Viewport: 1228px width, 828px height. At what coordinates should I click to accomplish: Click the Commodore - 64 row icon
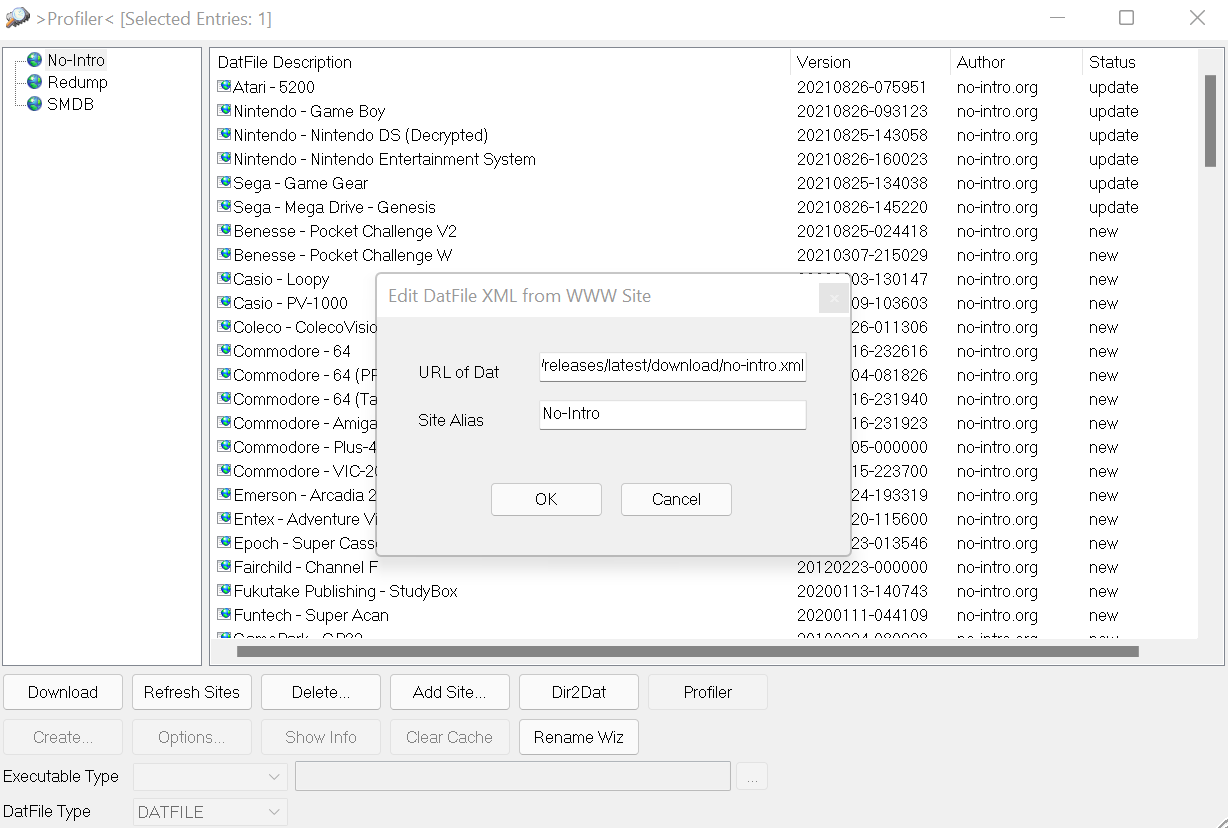(x=225, y=350)
